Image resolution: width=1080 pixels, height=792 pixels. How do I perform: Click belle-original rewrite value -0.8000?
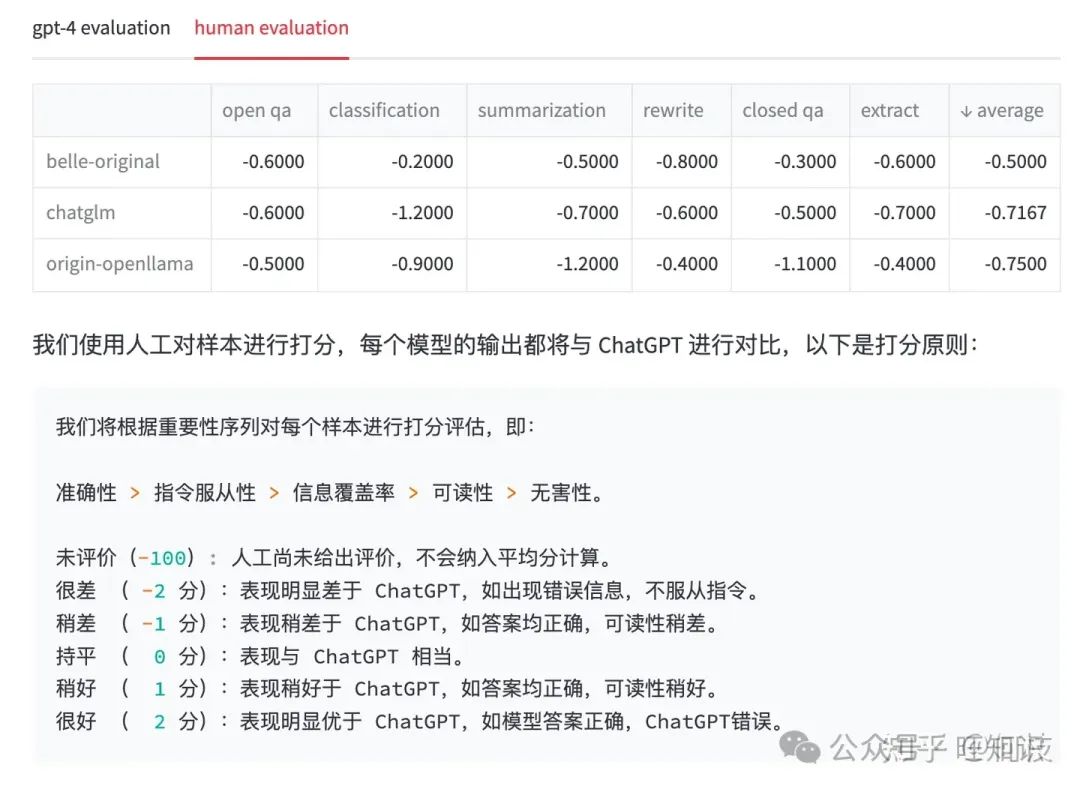click(687, 161)
